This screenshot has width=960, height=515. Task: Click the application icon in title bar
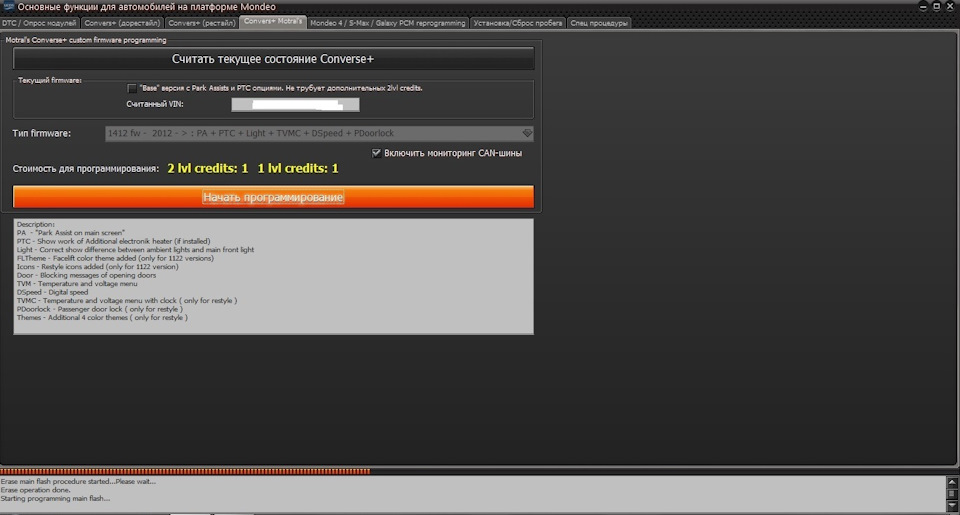(8, 7)
